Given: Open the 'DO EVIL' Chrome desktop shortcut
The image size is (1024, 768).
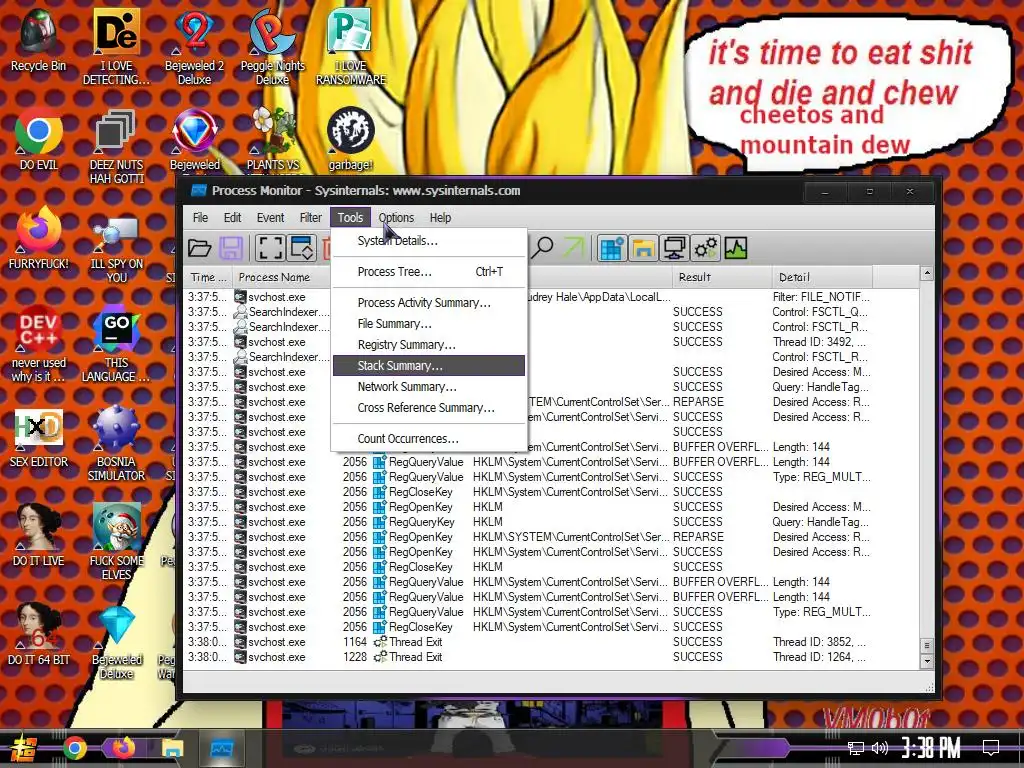Looking at the screenshot, I should 39,140.
